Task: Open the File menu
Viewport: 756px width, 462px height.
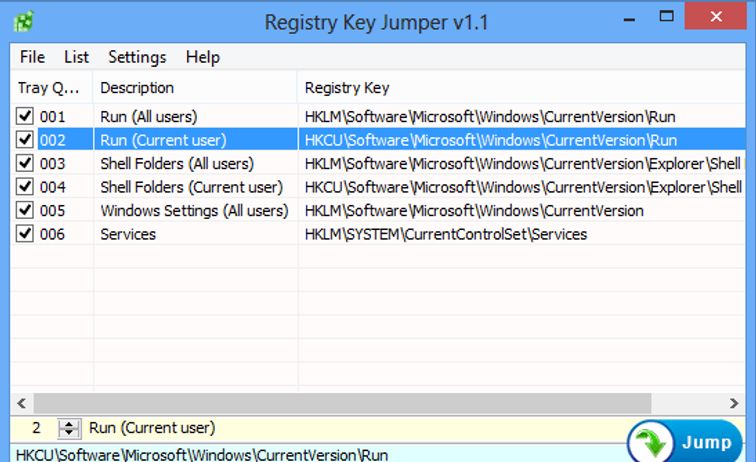Action: pos(32,57)
